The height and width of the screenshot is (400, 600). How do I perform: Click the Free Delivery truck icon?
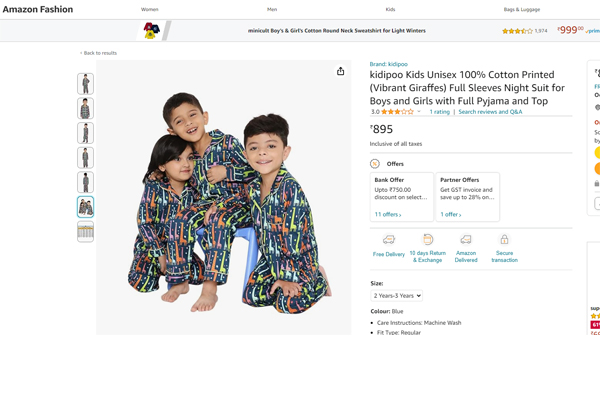(389, 240)
